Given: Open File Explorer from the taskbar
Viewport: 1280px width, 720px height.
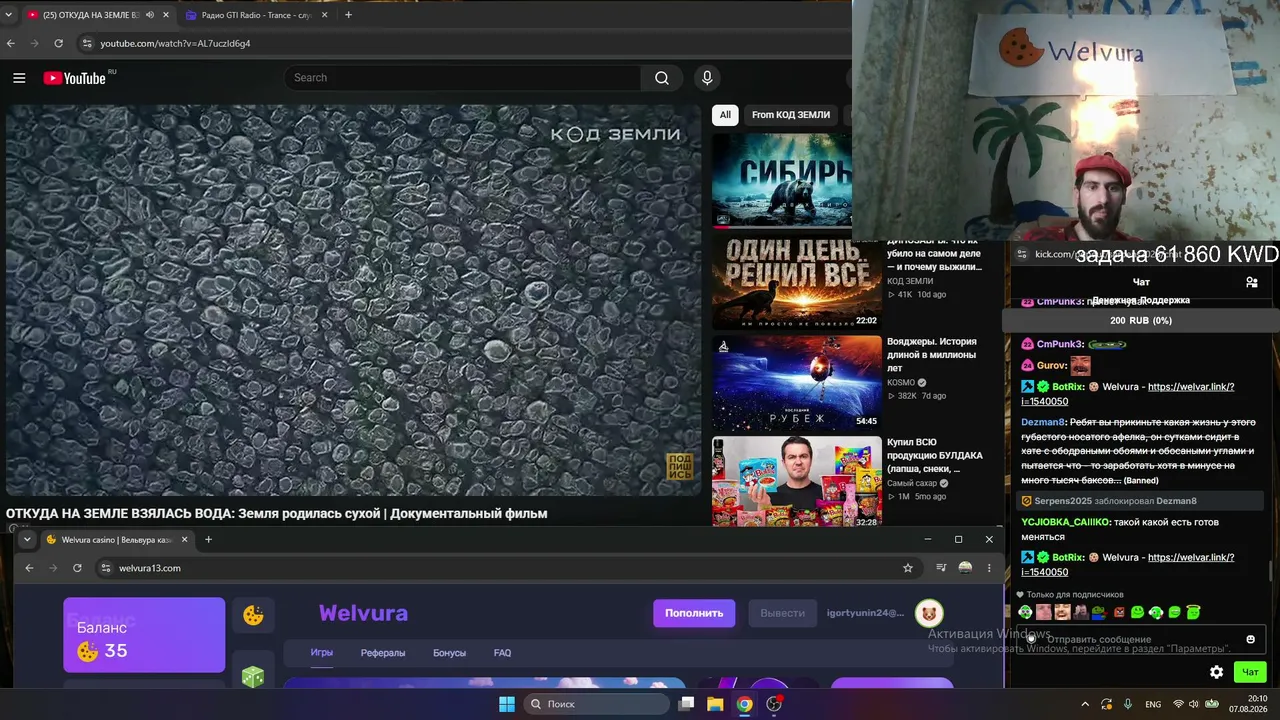Looking at the screenshot, I should tap(715, 704).
